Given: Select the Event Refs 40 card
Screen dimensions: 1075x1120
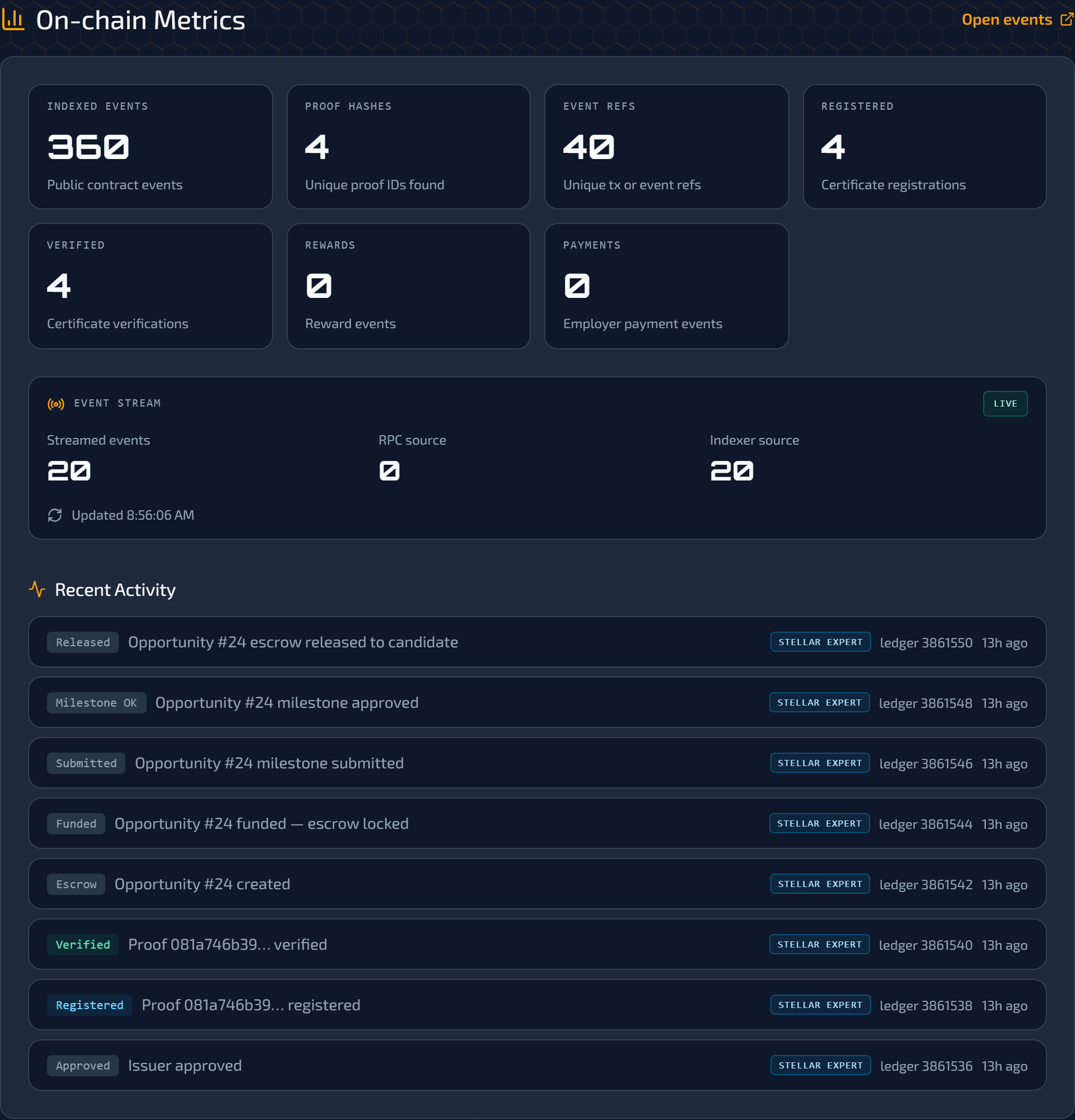Looking at the screenshot, I should click(667, 147).
